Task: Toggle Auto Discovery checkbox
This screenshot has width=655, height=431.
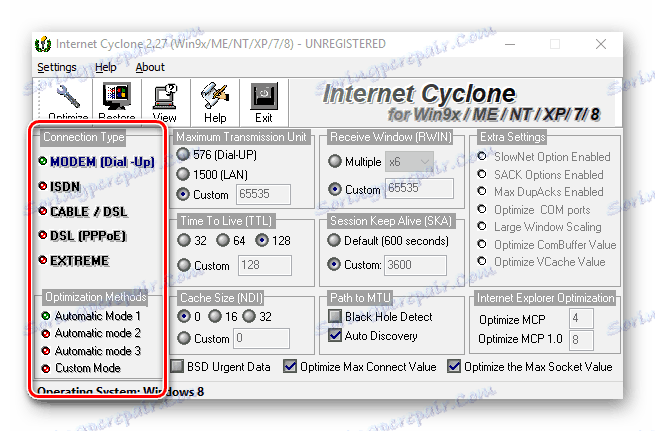Action: pyautogui.click(x=335, y=335)
